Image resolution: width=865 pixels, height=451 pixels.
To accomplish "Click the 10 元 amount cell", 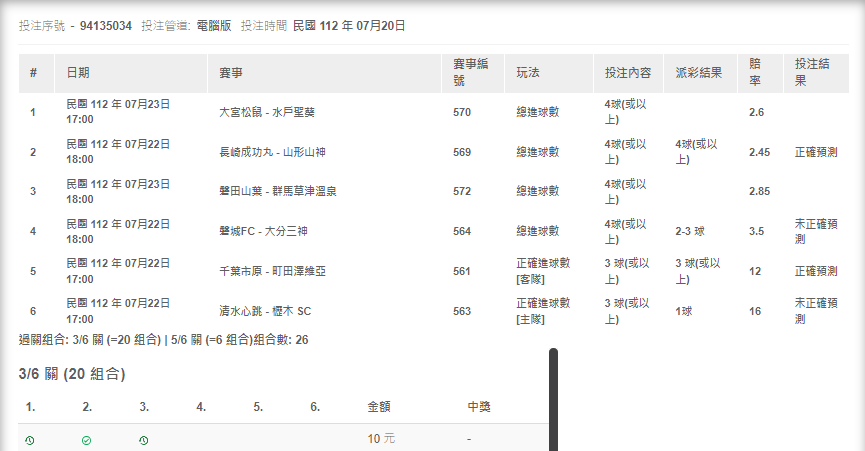I will (x=381, y=439).
